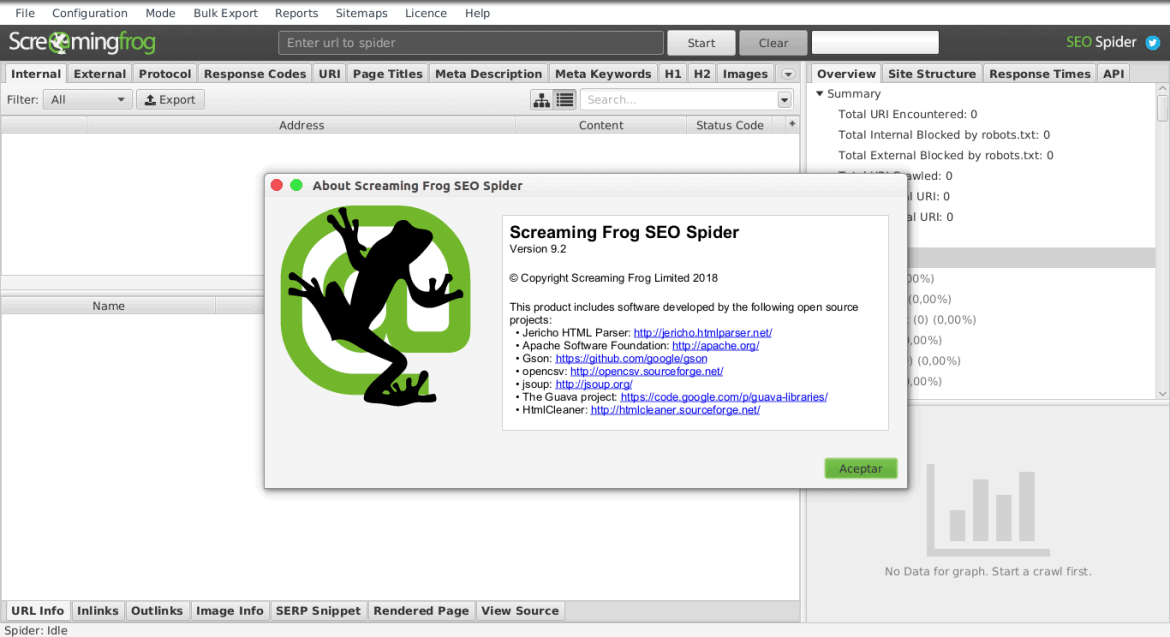Open the Bulk Export menu
This screenshot has width=1170, height=637.
(x=225, y=13)
